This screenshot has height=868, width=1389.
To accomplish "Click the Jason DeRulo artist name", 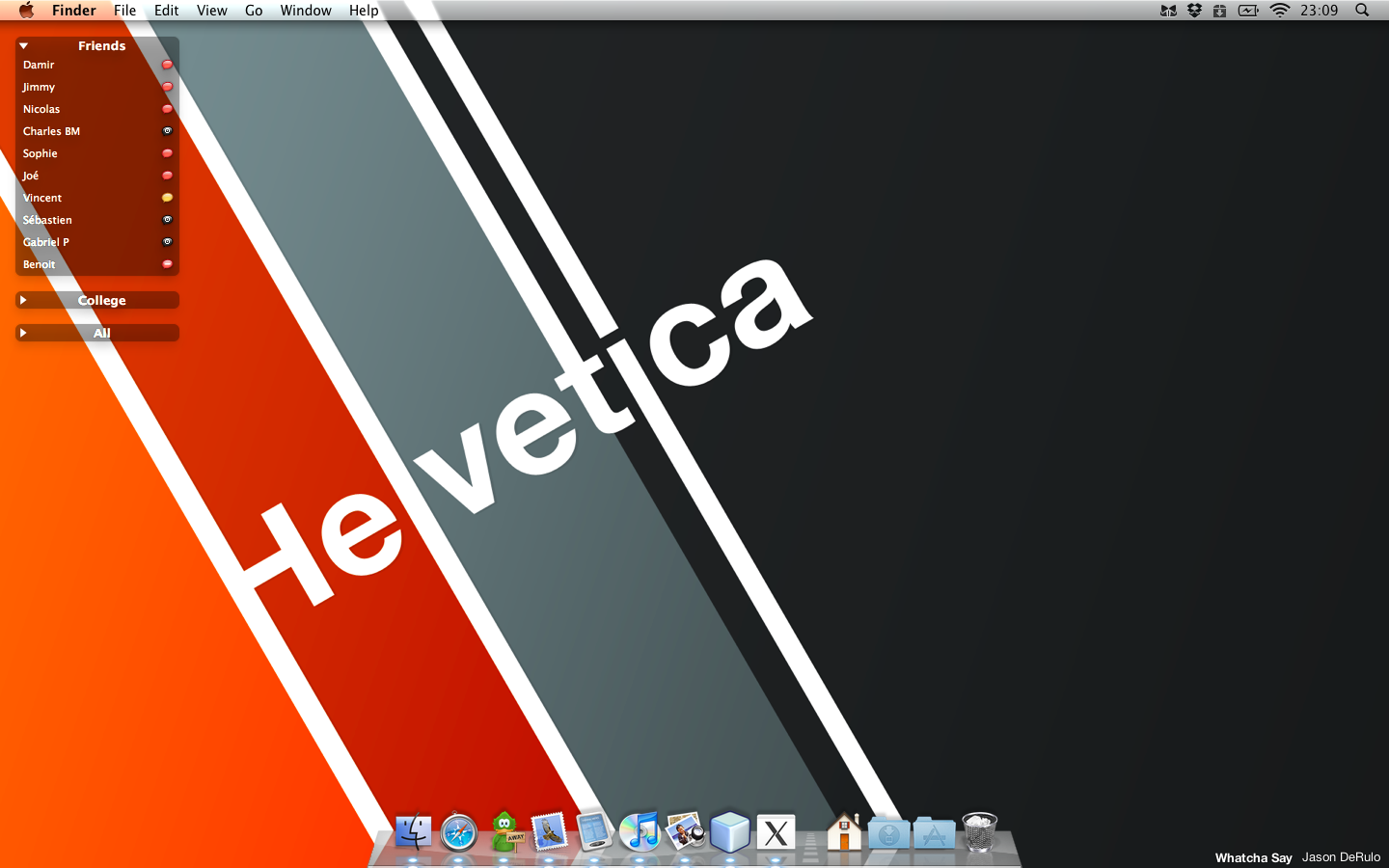I will point(1341,856).
